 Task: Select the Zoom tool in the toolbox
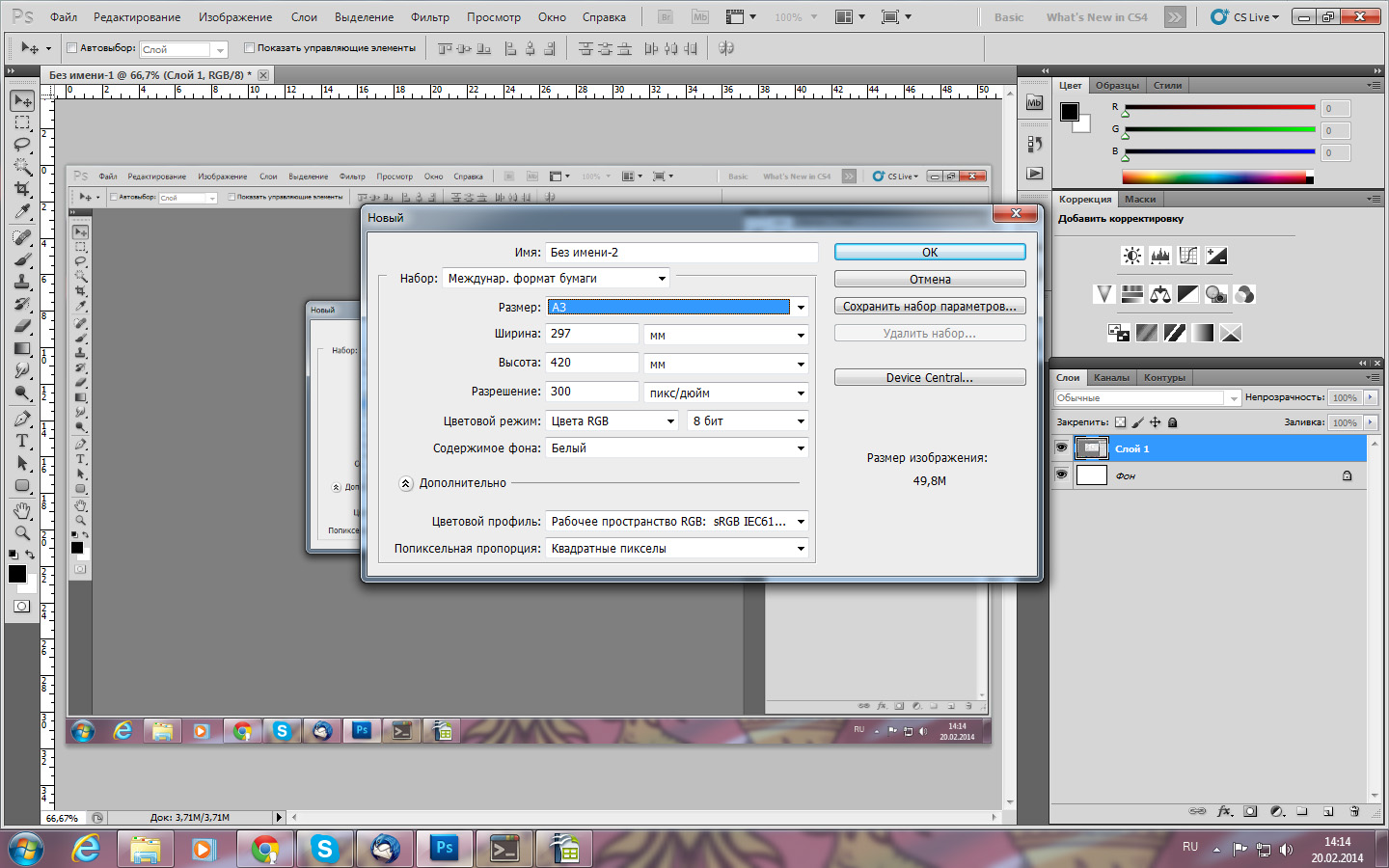point(22,532)
